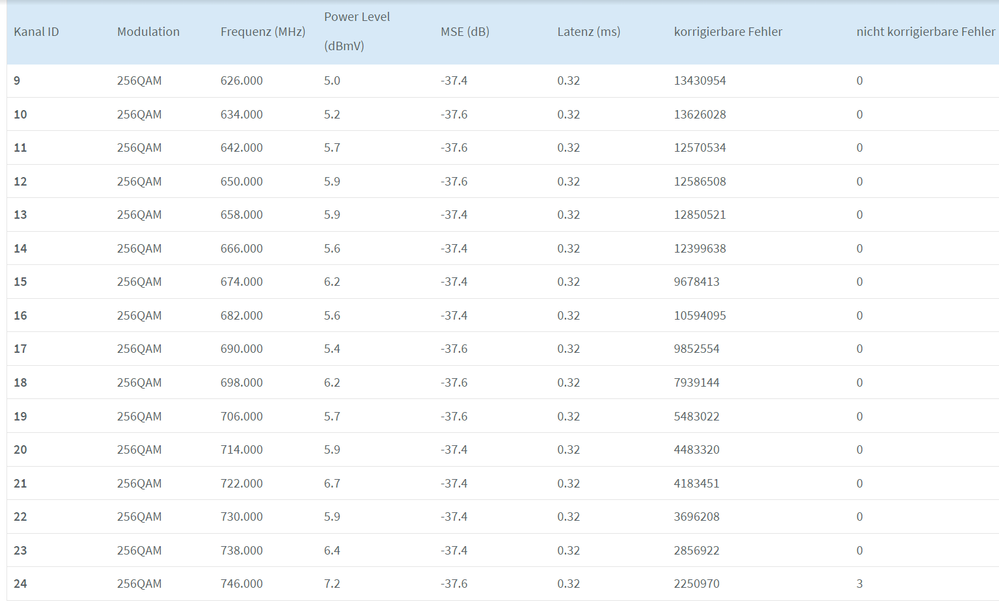Click the Power Level (dBmV) header
999x610 pixels.
(357, 31)
